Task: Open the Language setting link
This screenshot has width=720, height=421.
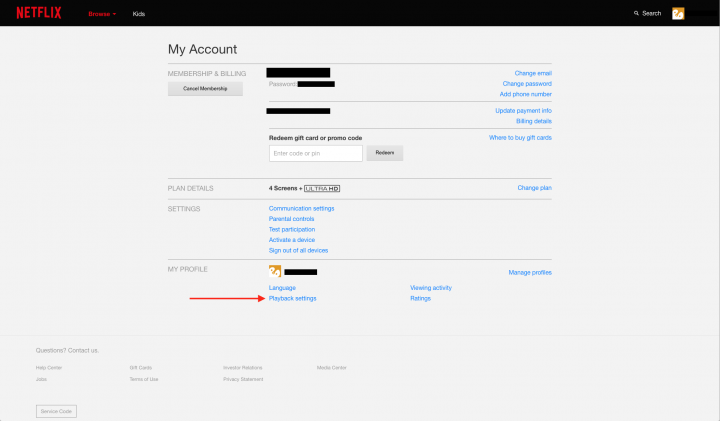Action: tap(282, 288)
